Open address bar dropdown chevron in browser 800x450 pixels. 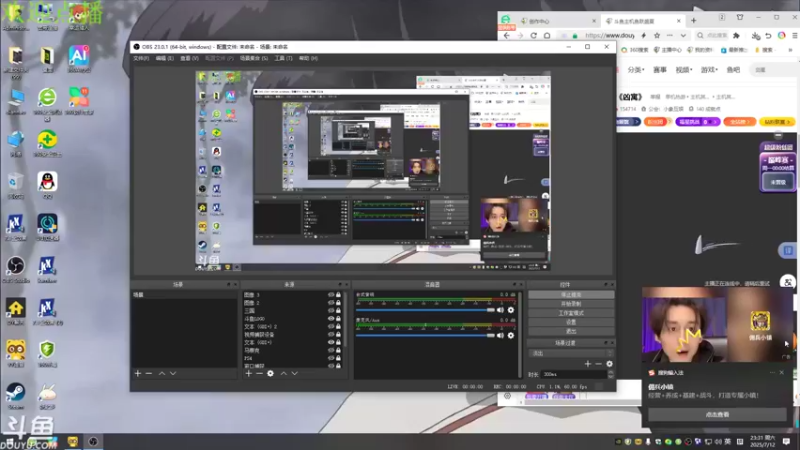coord(683,36)
